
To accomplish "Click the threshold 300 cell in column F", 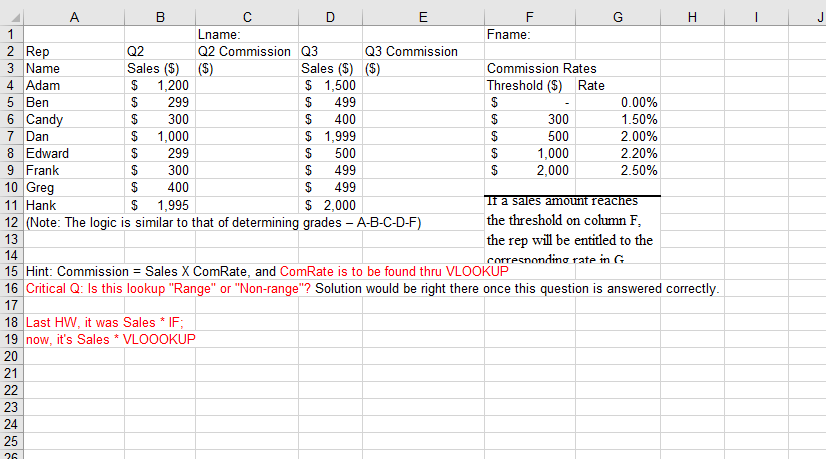I will pos(530,120).
